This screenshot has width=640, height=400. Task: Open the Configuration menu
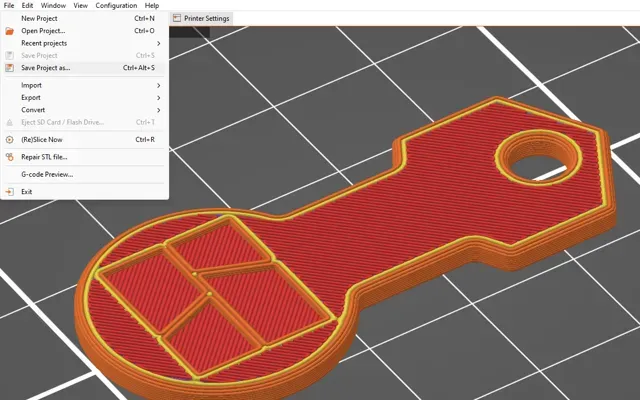click(x=116, y=5)
